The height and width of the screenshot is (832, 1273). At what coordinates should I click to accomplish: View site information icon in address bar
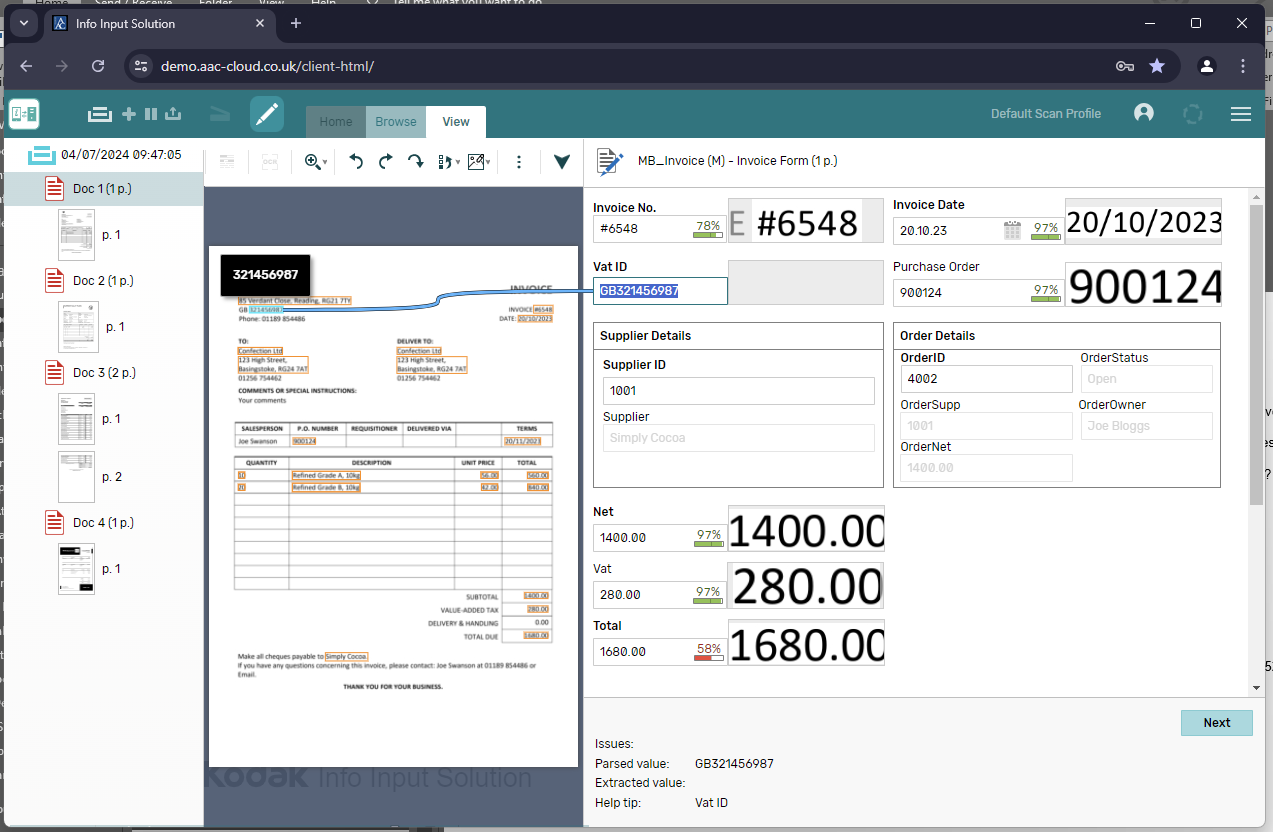[141, 66]
